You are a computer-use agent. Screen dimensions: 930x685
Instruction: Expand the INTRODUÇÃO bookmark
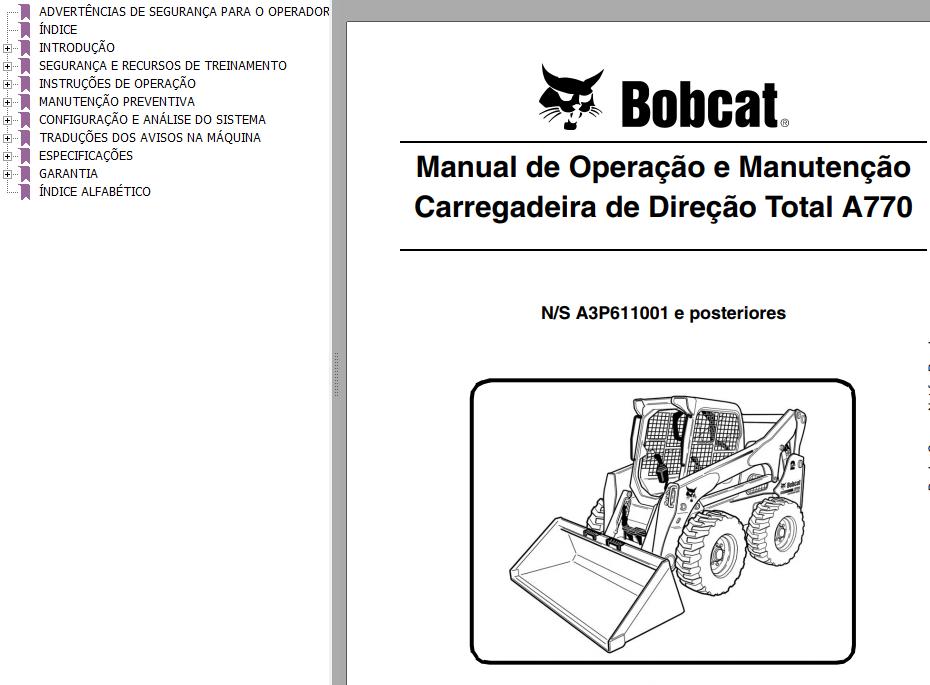click(x=7, y=48)
